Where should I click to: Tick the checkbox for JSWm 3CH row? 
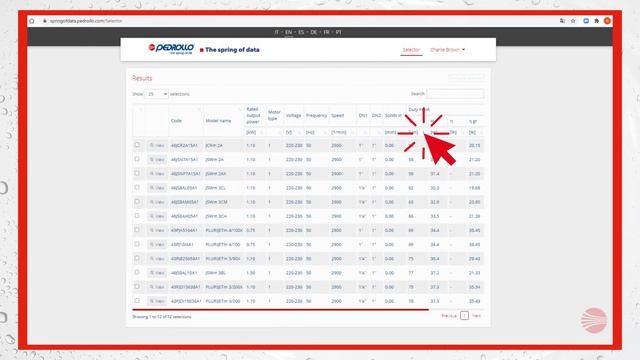coord(137,216)
